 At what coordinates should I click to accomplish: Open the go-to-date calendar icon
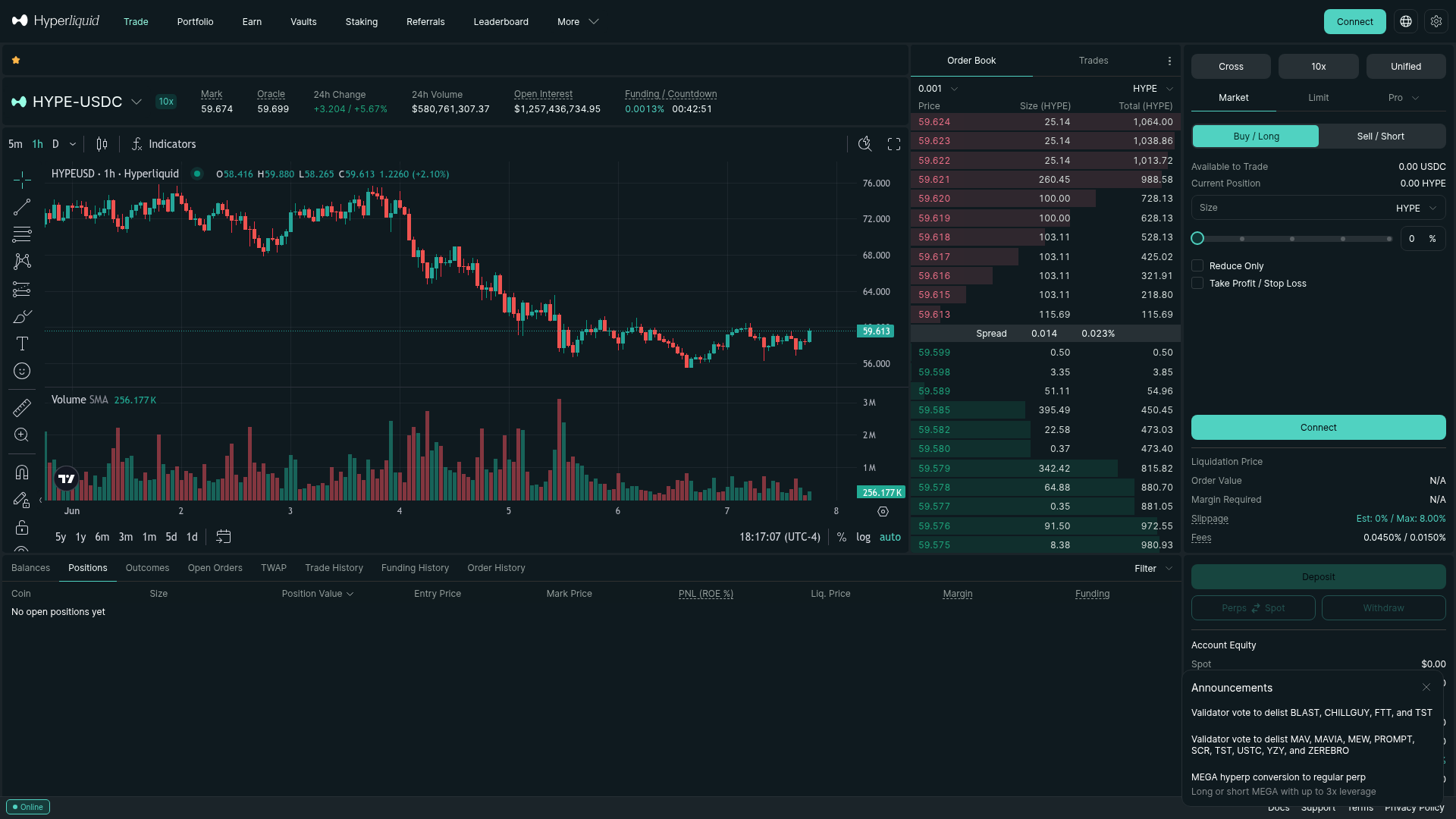point(223,537)
